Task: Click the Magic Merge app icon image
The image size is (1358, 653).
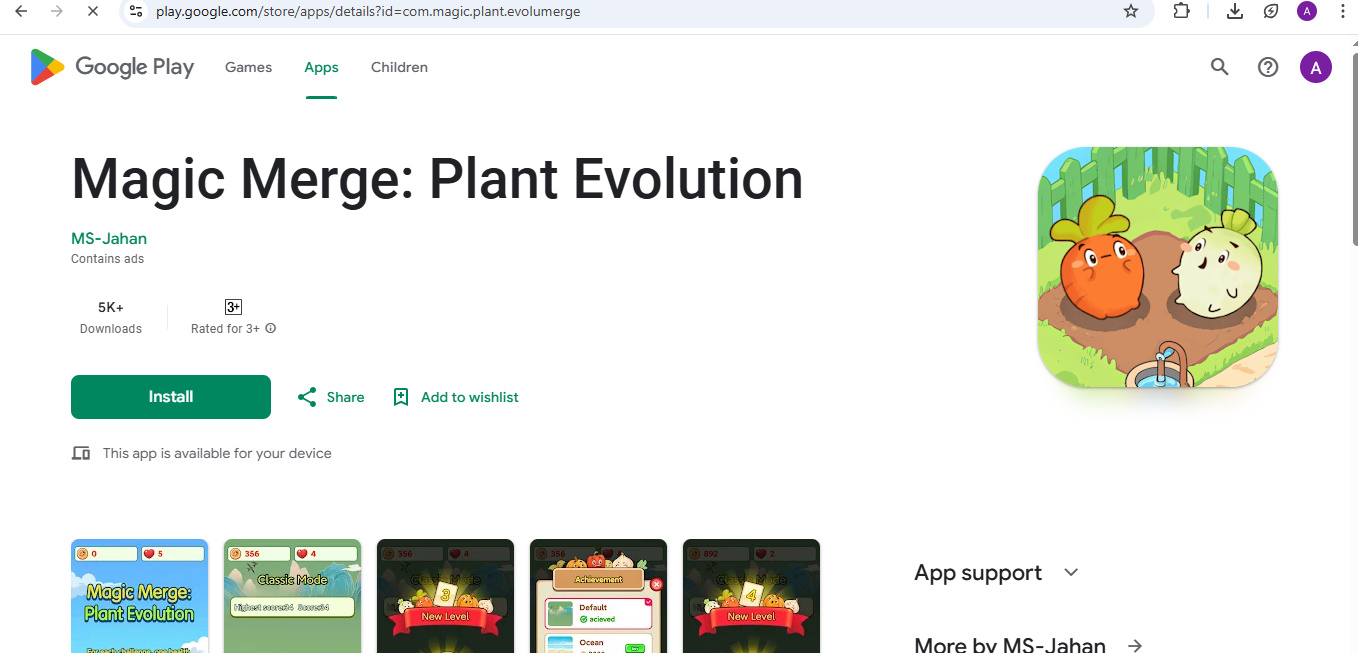Action: click(1158, 267)
